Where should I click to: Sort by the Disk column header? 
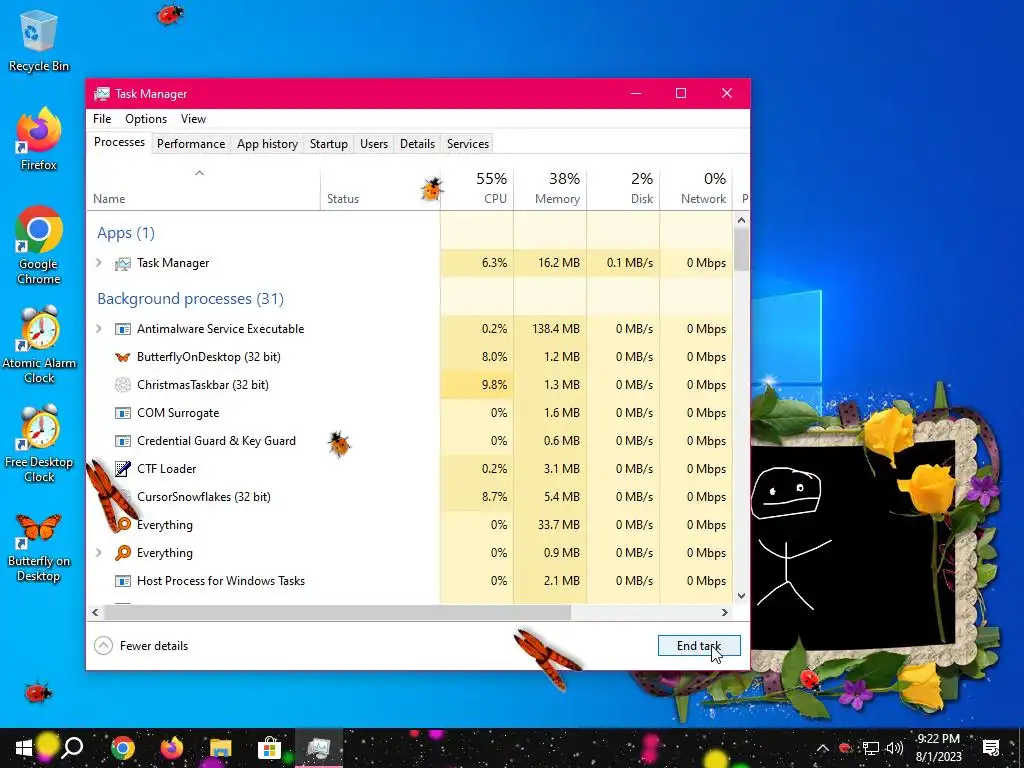[x=623, y=188]
